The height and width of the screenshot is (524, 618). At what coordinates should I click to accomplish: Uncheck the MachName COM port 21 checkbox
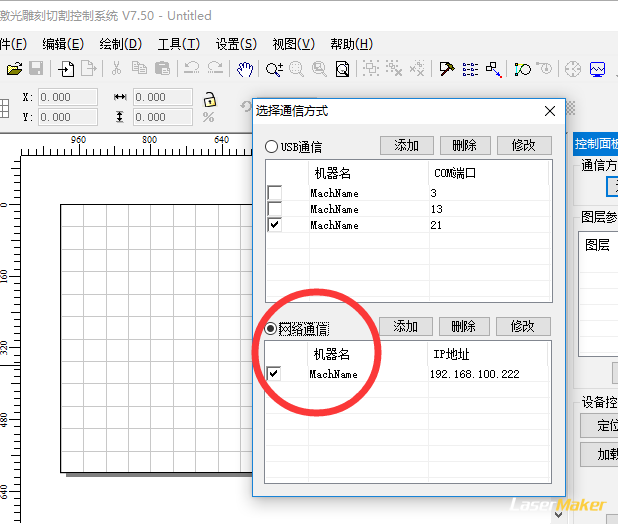coord(274,225)
